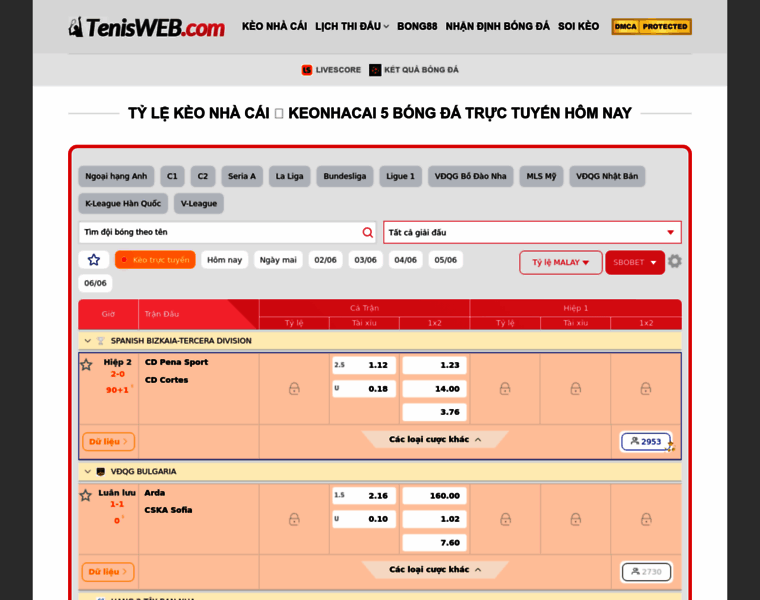Filter by Seria A league

(x=242, y=176)
